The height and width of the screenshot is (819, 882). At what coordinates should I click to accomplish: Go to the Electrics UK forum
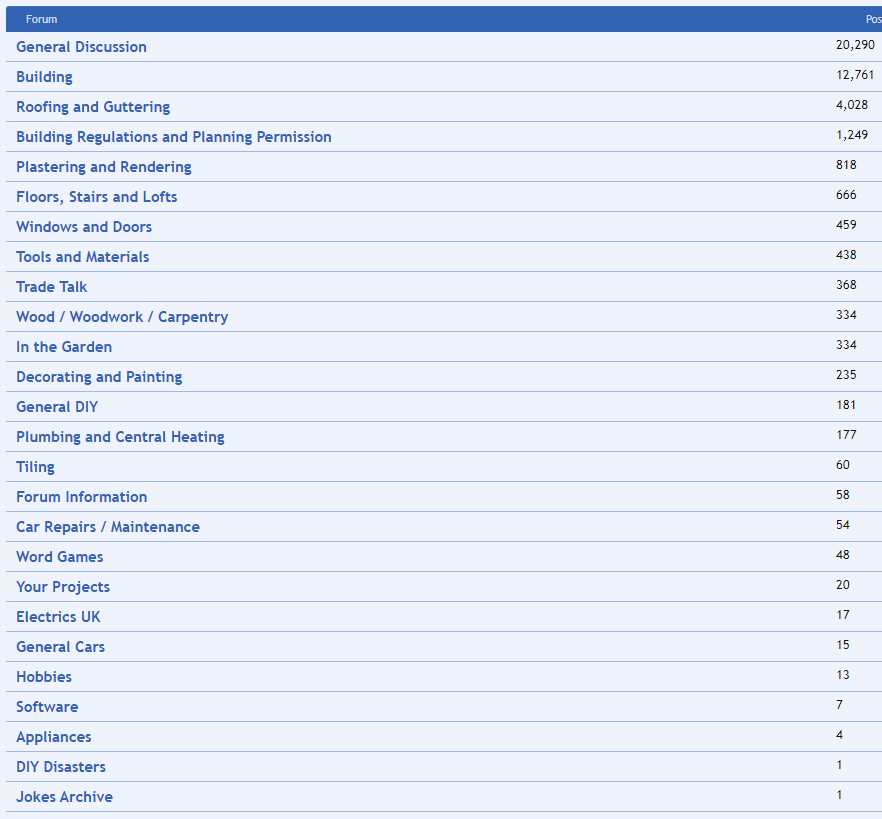pos(58,617)
